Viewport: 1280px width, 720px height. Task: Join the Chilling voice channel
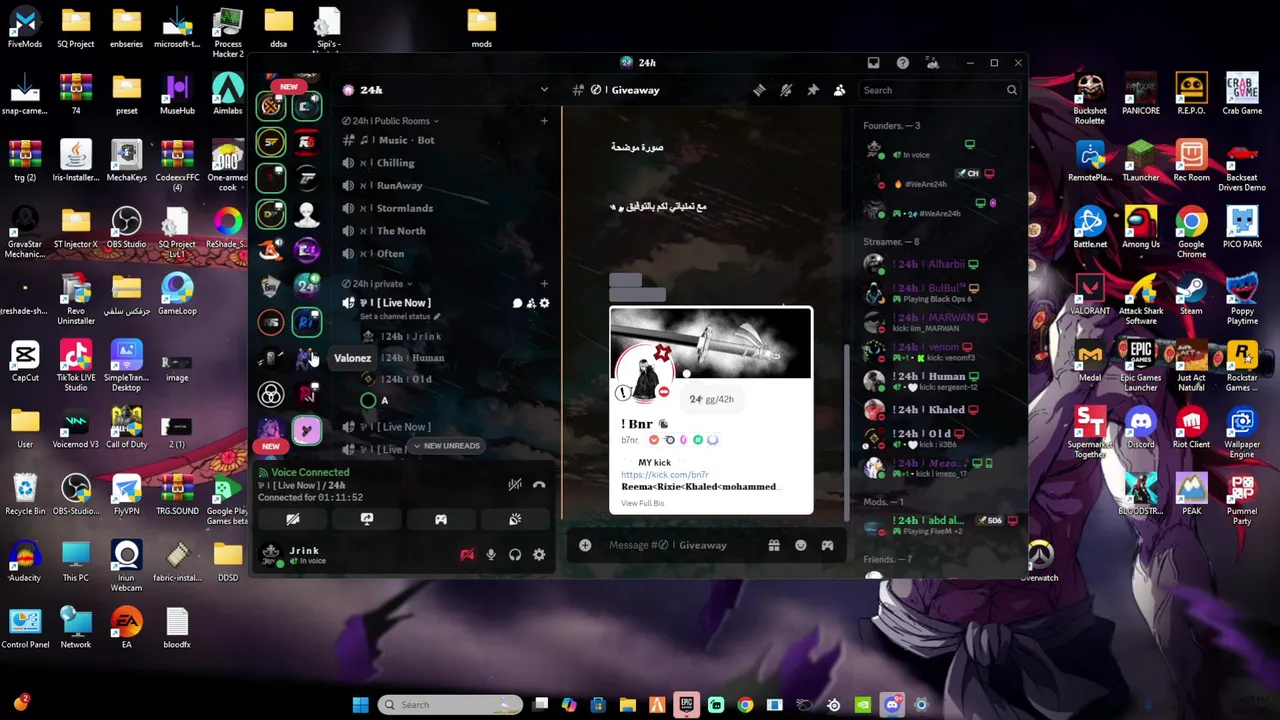coord(448,163)
